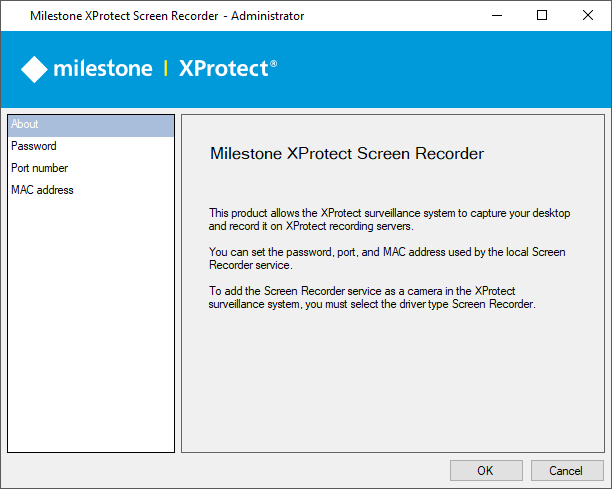
Task: Click the Milestone XProtect Screen Recorder heading
Action: tap(347, 154)
